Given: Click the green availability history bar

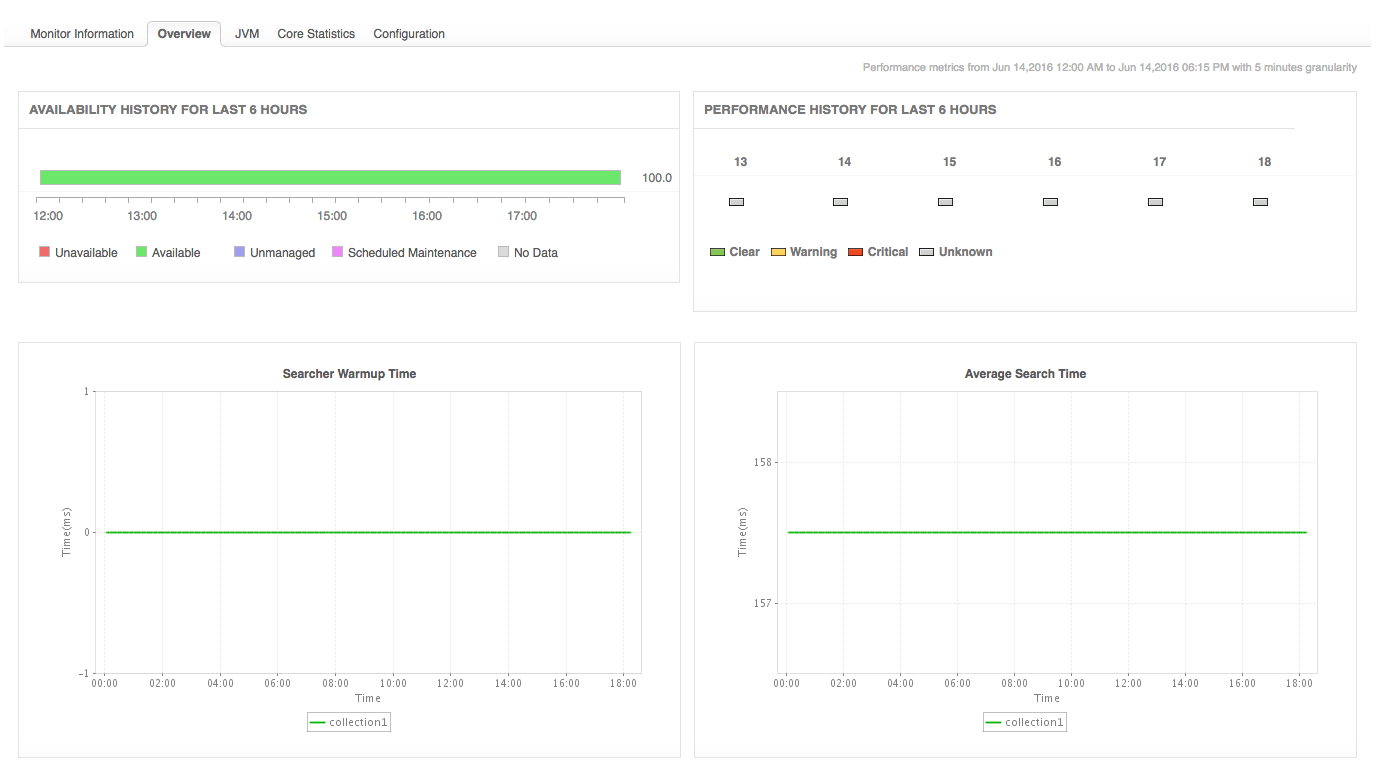Looking at the screenshot, I should (x=331, y=177).
